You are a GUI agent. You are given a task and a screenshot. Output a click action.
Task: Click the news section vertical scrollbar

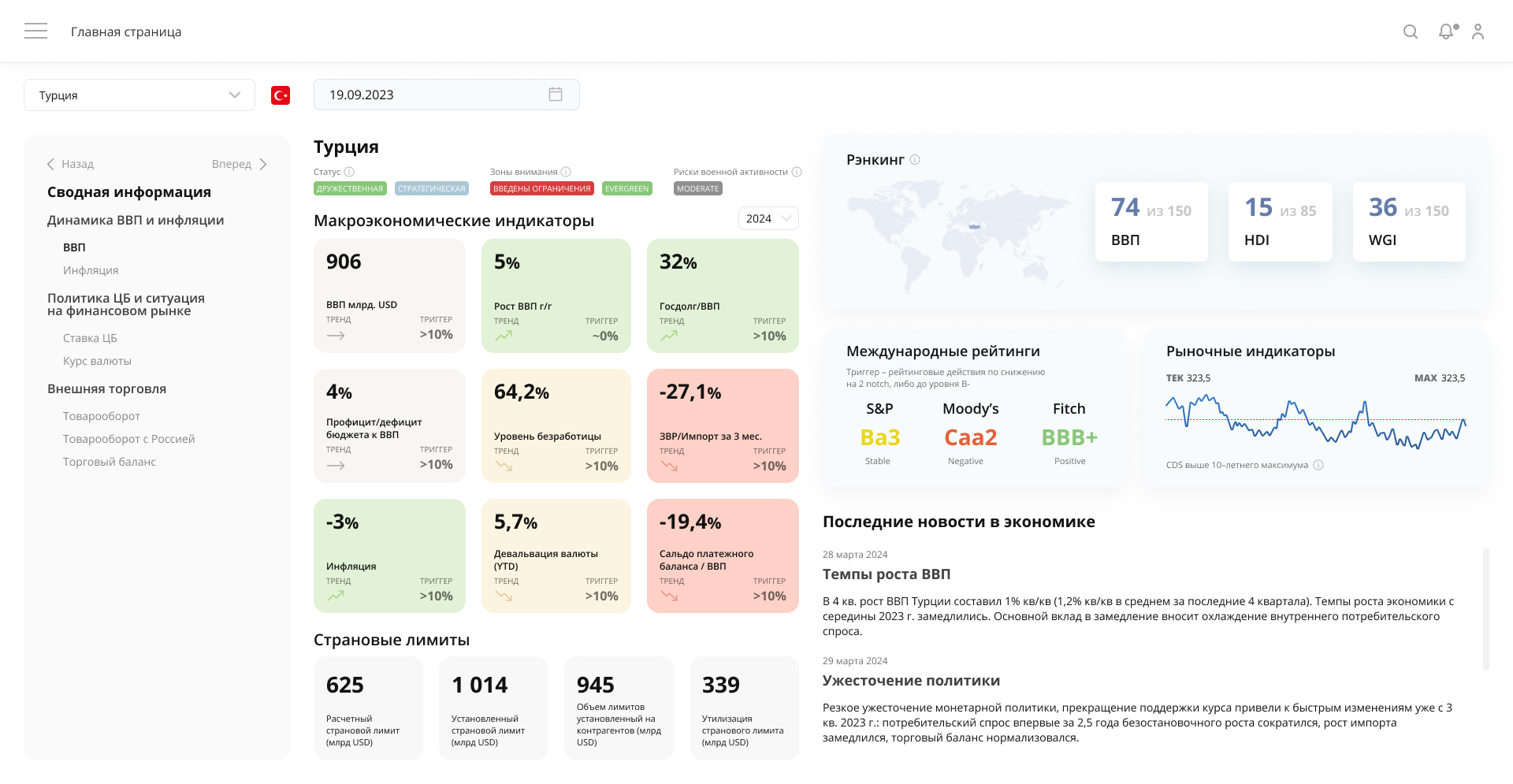tap(1485, 608)
